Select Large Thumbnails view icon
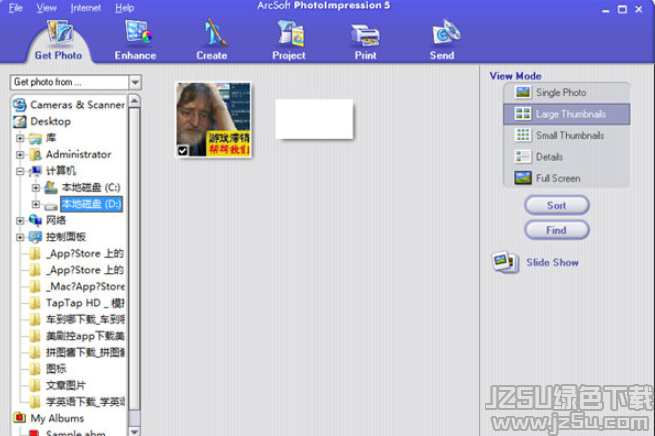 (x=523, y=114)
